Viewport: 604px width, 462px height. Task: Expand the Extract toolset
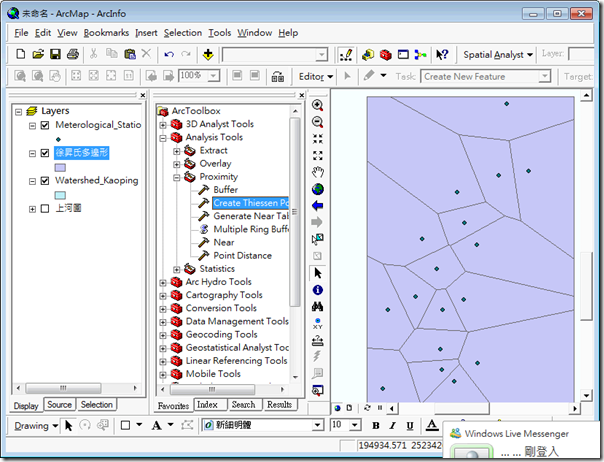point(176,151)
